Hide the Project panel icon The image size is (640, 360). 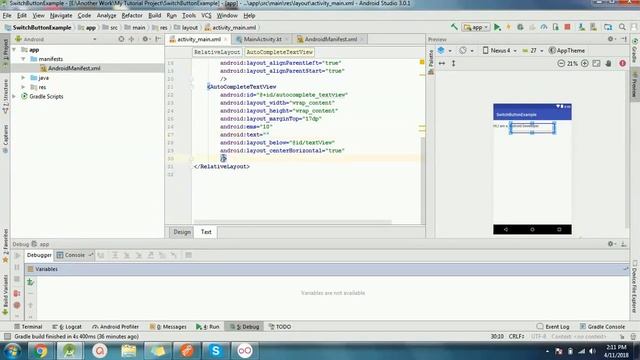coord(158,39)
